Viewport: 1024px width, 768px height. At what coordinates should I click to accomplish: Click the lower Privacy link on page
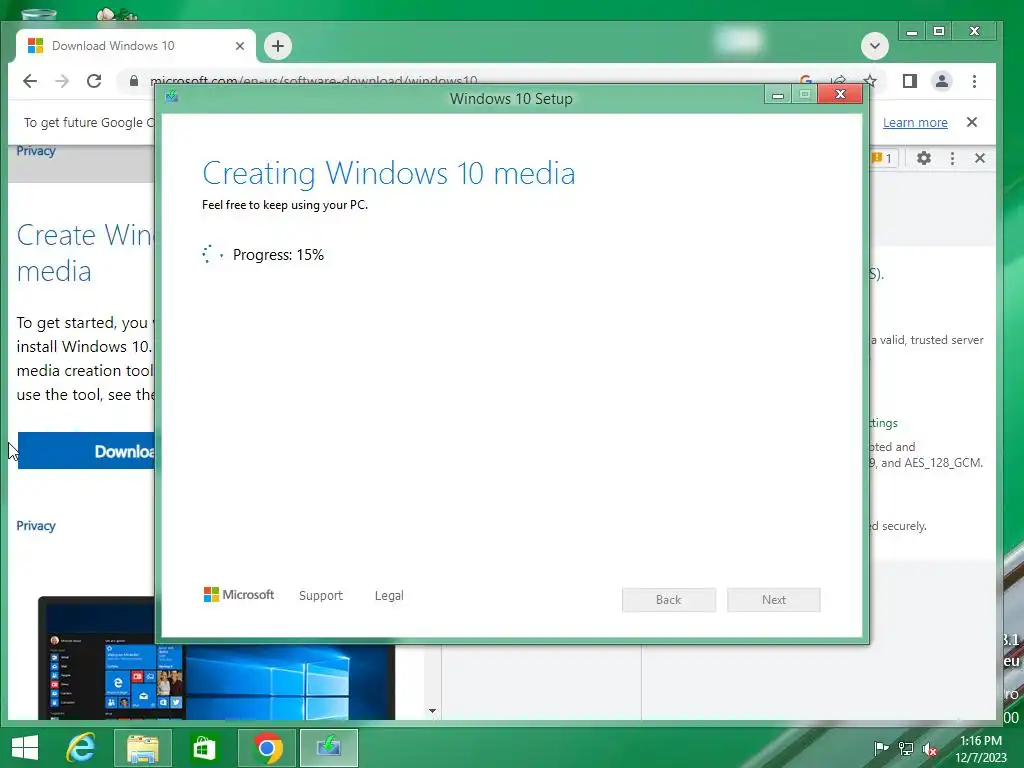pos(36,526)
